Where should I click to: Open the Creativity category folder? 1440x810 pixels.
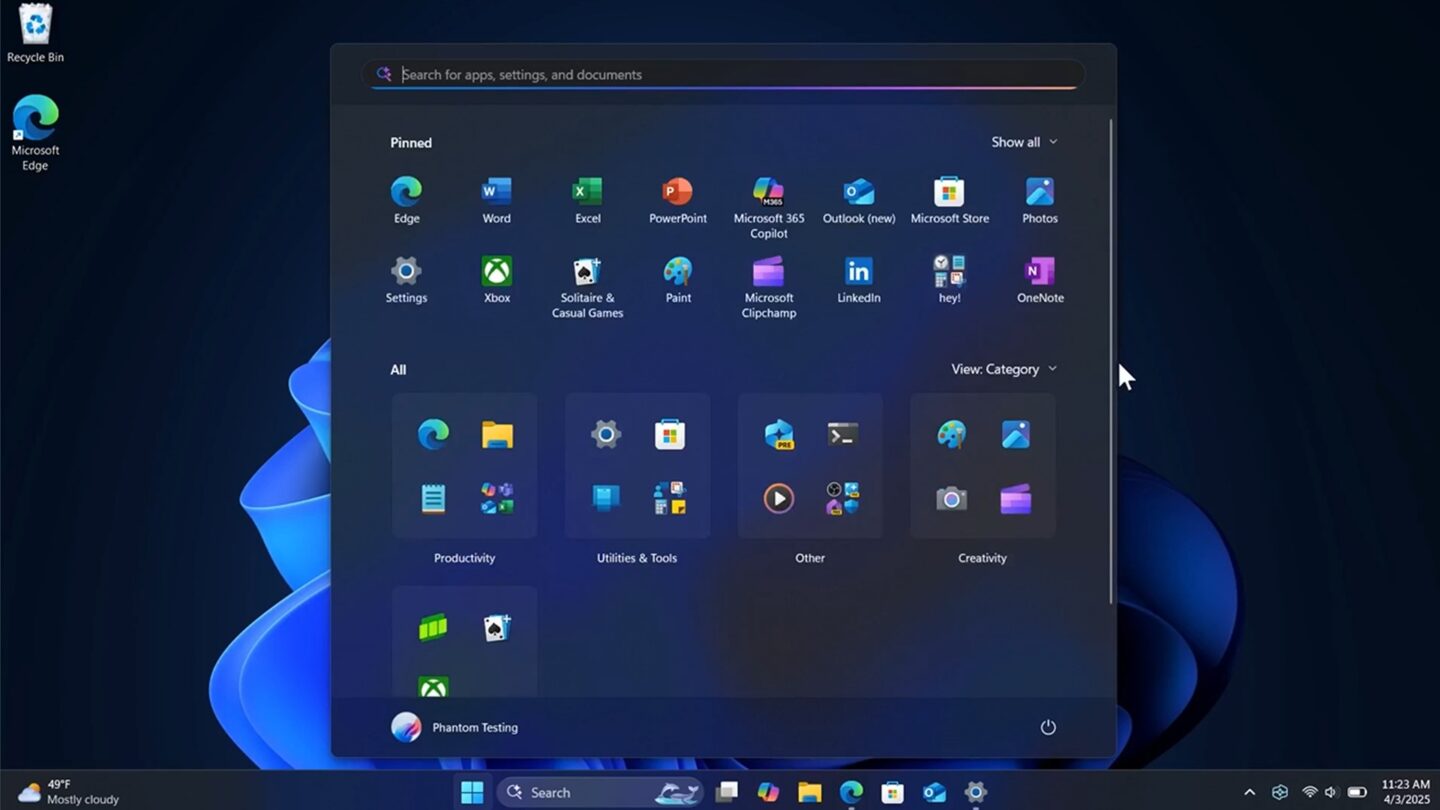pos(982,465)
